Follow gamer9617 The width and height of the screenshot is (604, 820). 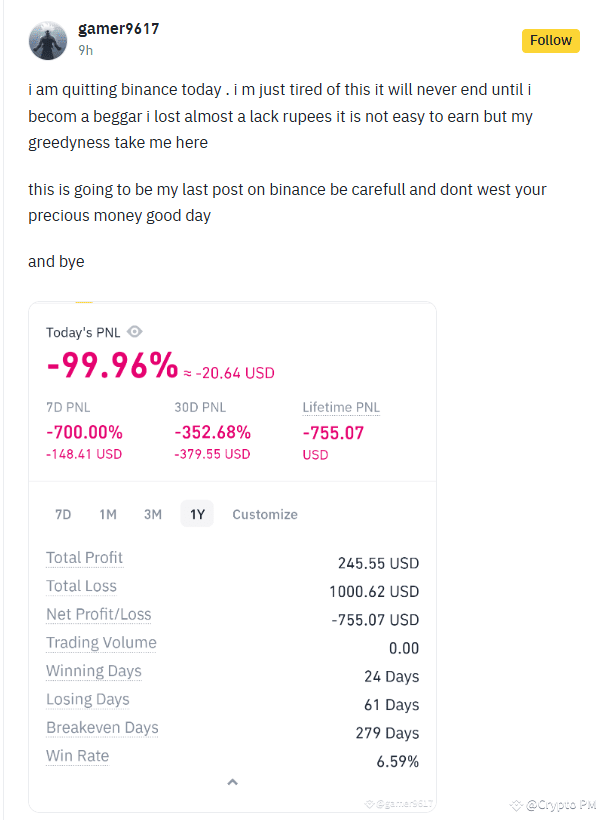(x=551, y=41)
